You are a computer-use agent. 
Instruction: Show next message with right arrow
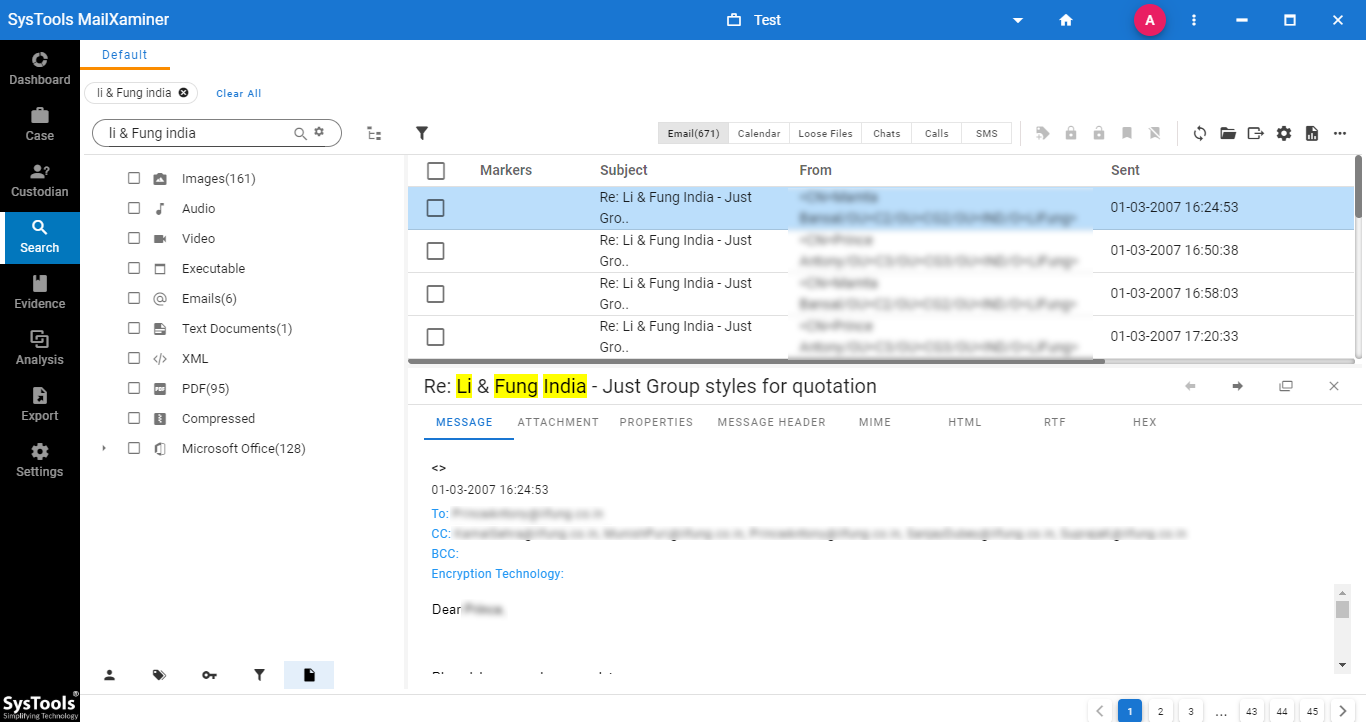[x=1238, y=386]
